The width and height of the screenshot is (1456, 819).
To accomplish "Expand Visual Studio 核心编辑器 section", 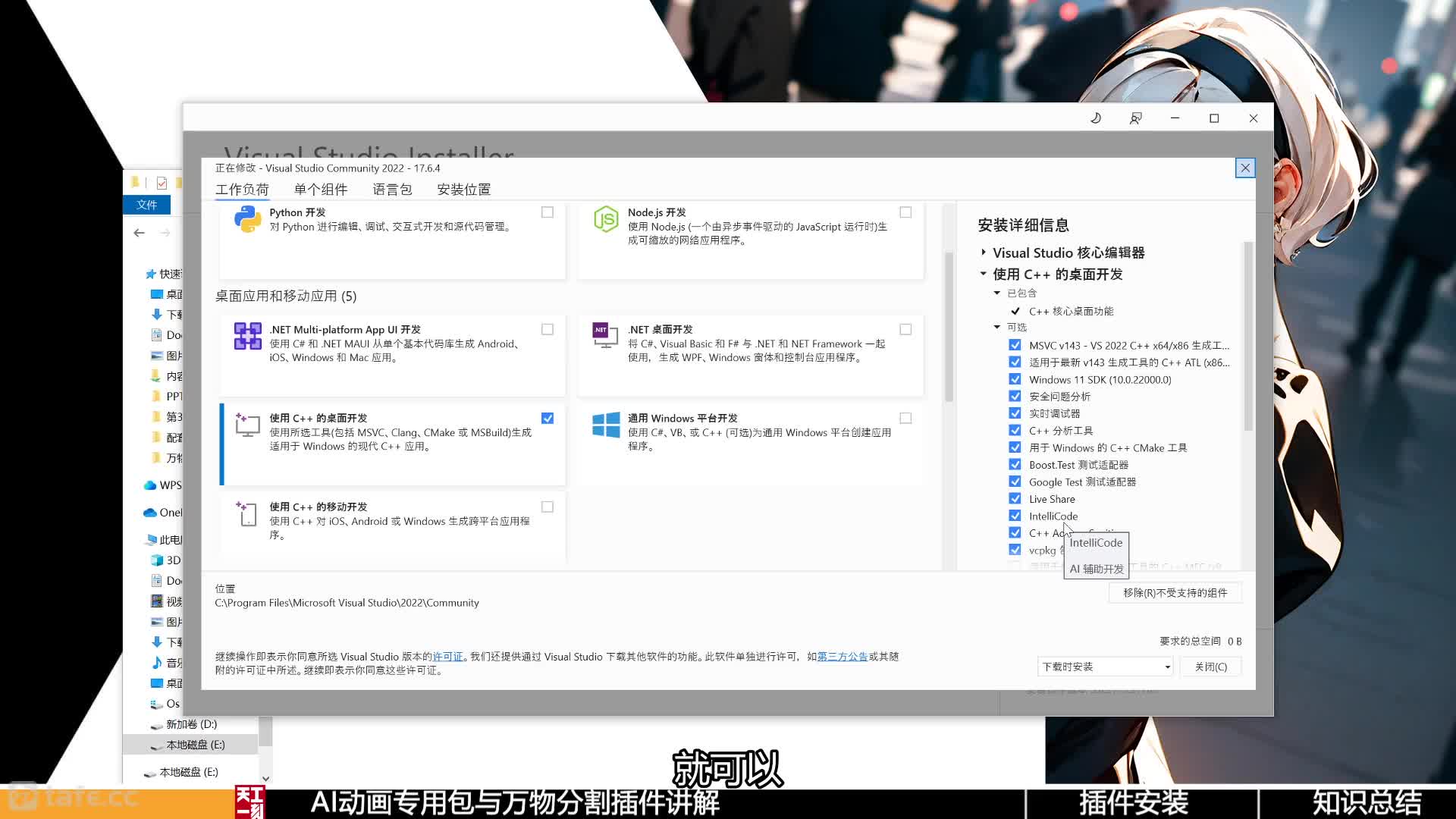I will click(x=984, y=252).
